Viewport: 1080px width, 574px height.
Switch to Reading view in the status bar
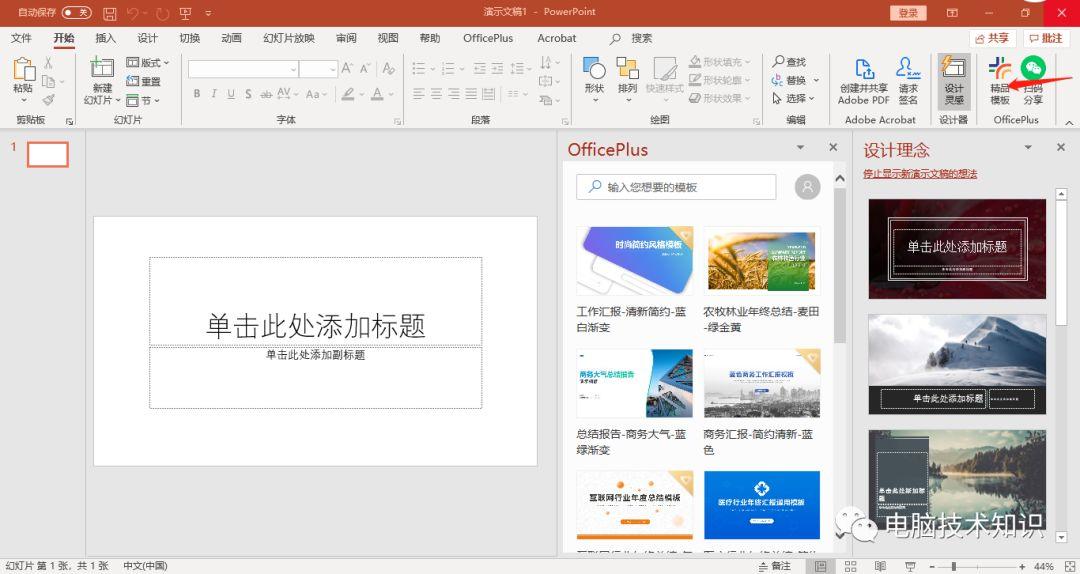880,566
